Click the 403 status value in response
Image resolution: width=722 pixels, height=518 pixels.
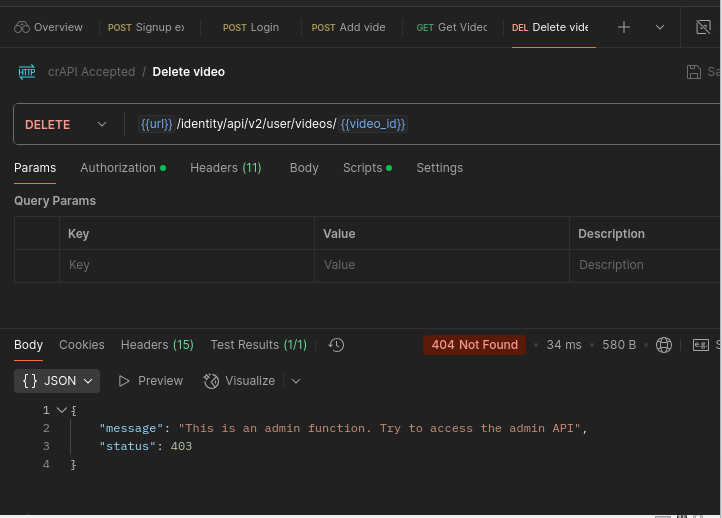pos(181,446)
